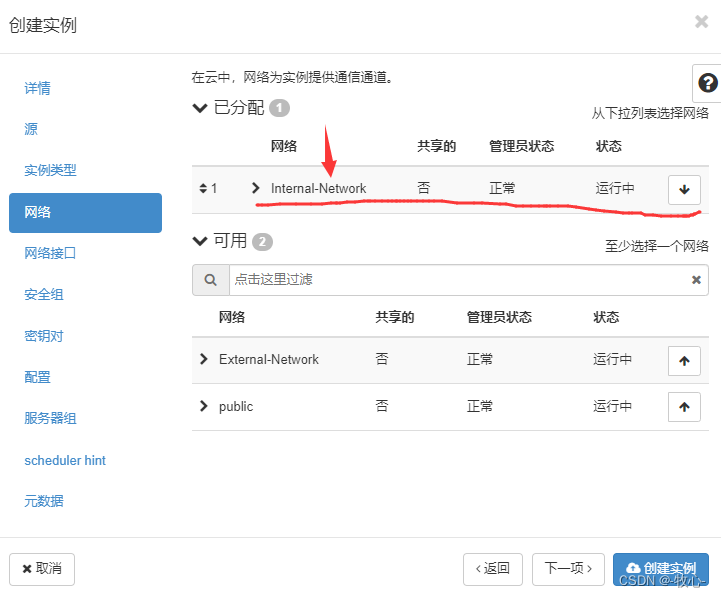Click the 可用 count badge 2
The height and width of the screenshot is (597, 721).
[x=263, y=241]
